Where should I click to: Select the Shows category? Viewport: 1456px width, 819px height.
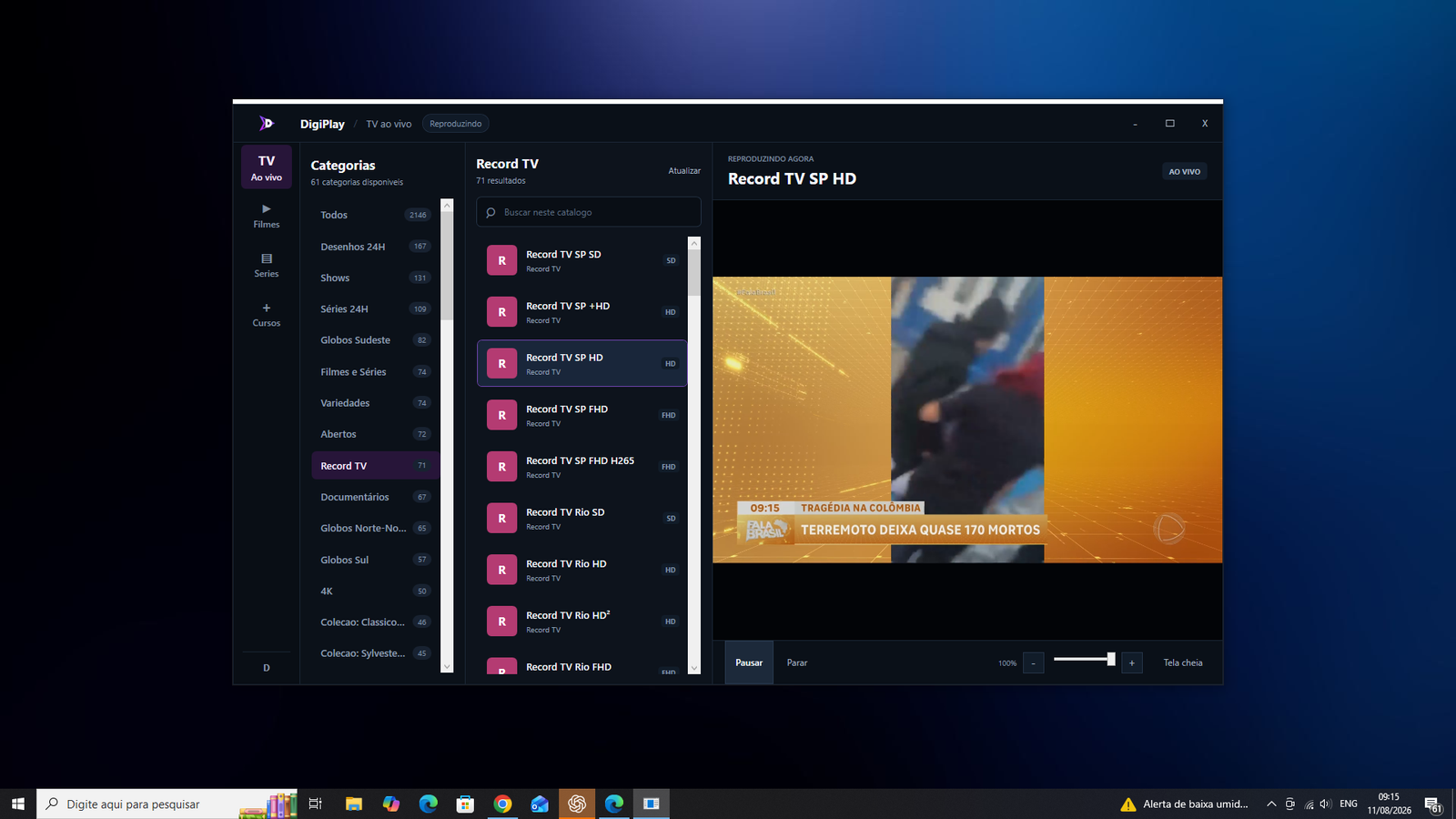pyautogui.click(x=375, y=278)
